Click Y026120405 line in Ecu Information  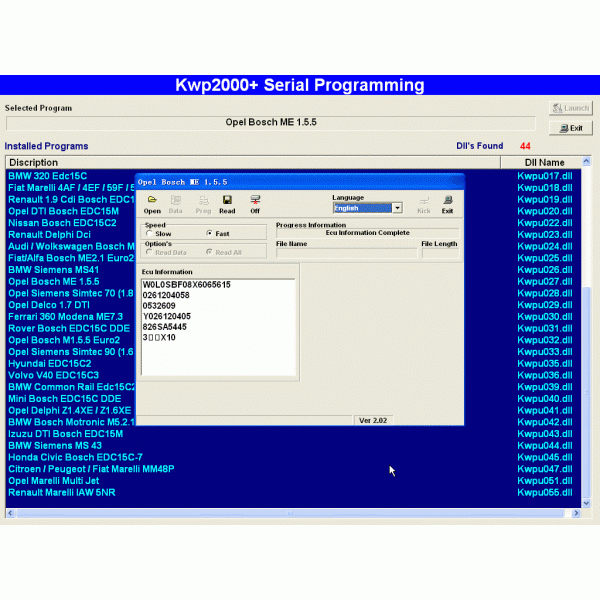tap(166, 316)
